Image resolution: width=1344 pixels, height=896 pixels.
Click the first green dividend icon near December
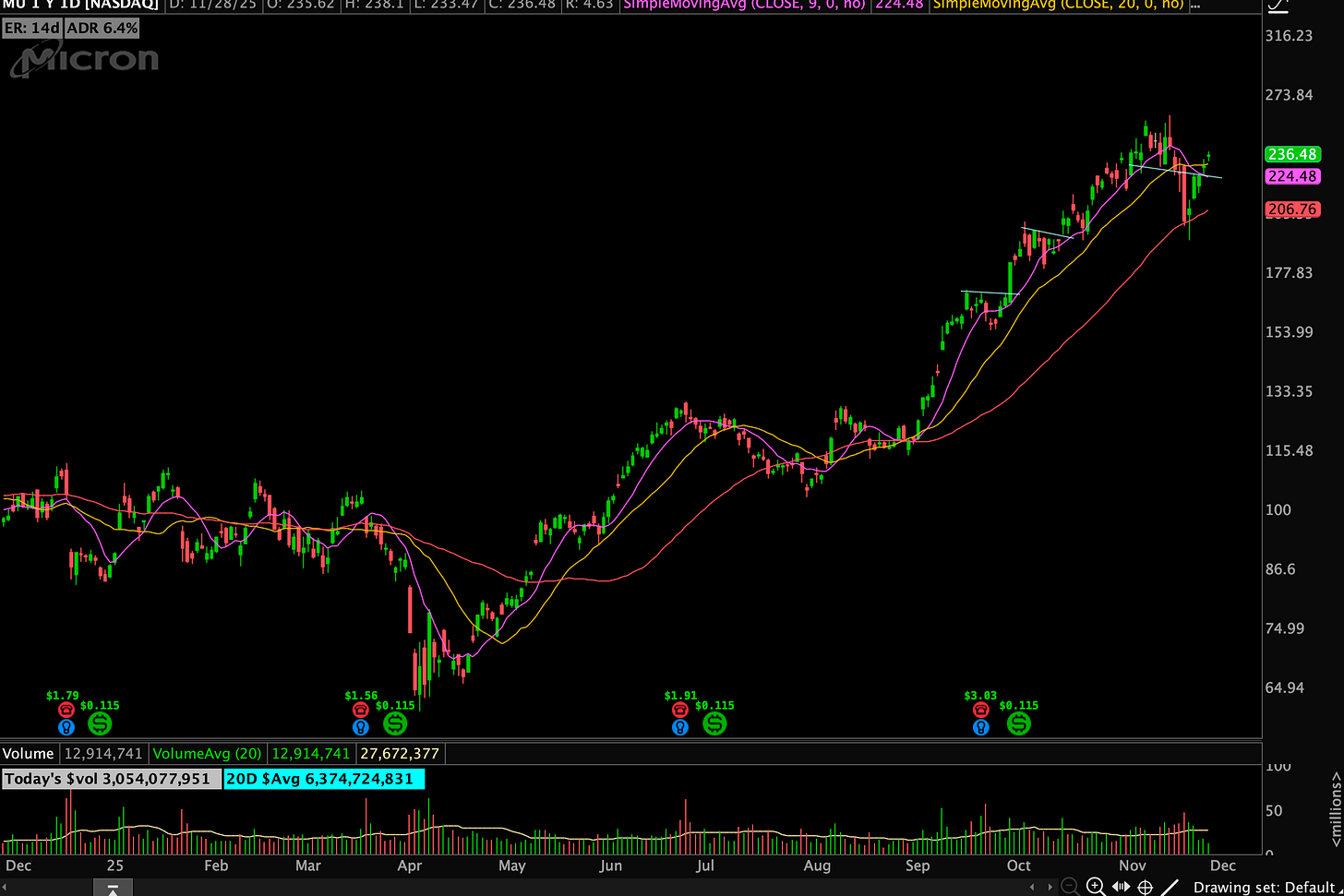click(x=100, y=724)
